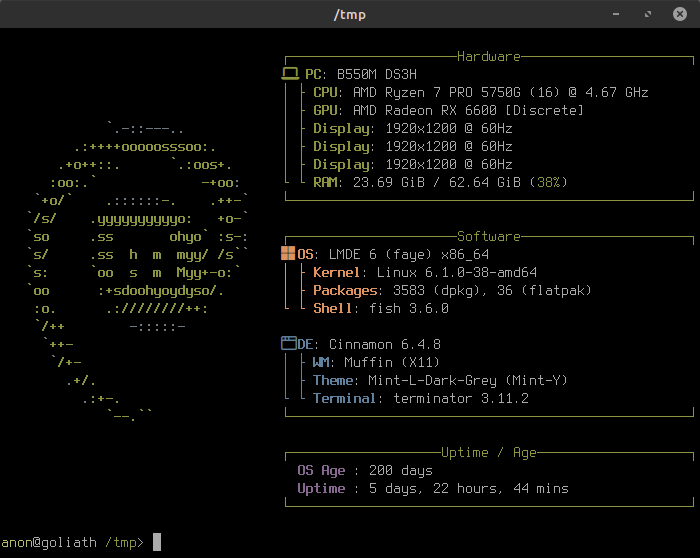Viewport: 700px width, 558px height.
Task: Click the anon@goliath /tmp> prompt
Action: pos(72,542)
